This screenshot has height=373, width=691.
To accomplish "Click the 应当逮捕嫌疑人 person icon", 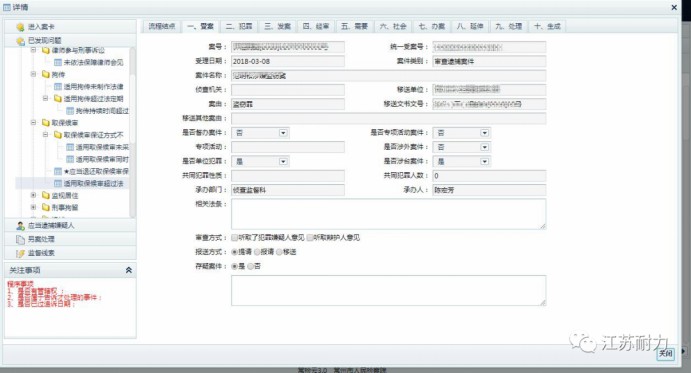I will pyautogui.click(x=20, y=226).
